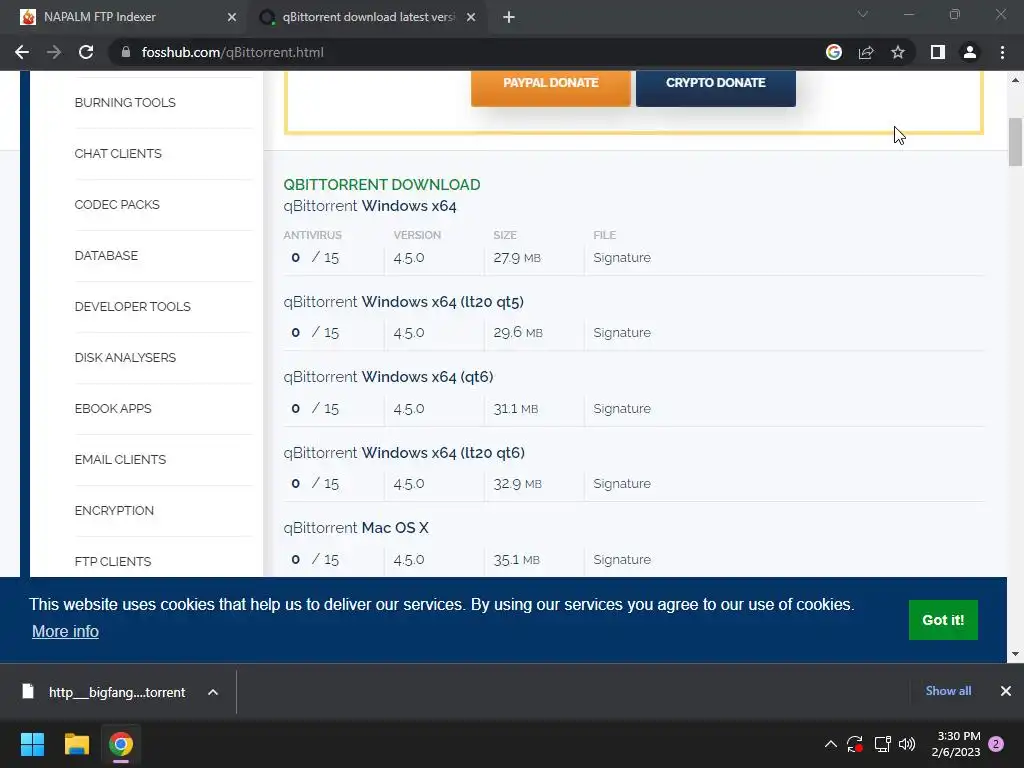Open FTP CLIENTS category
Viewport: 1024px width, 768px height.
pyautogui.click(x=112, y=561)
